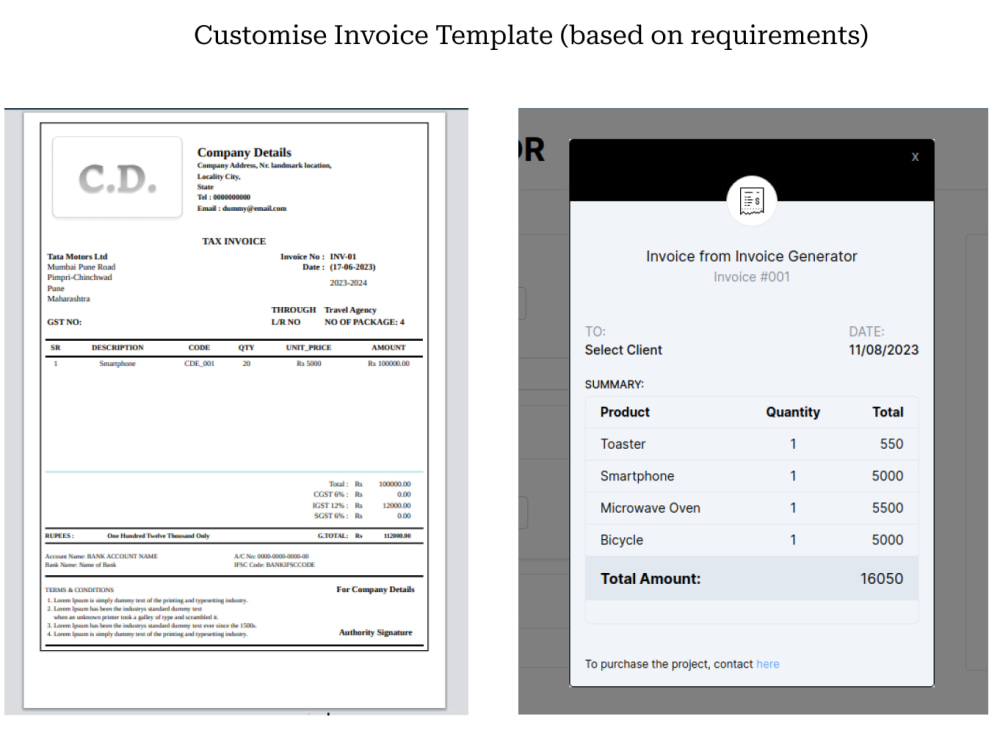Click the receipt icon atop the invoice modal
Screen dimensions: 1000x750
tap(751, 201)
